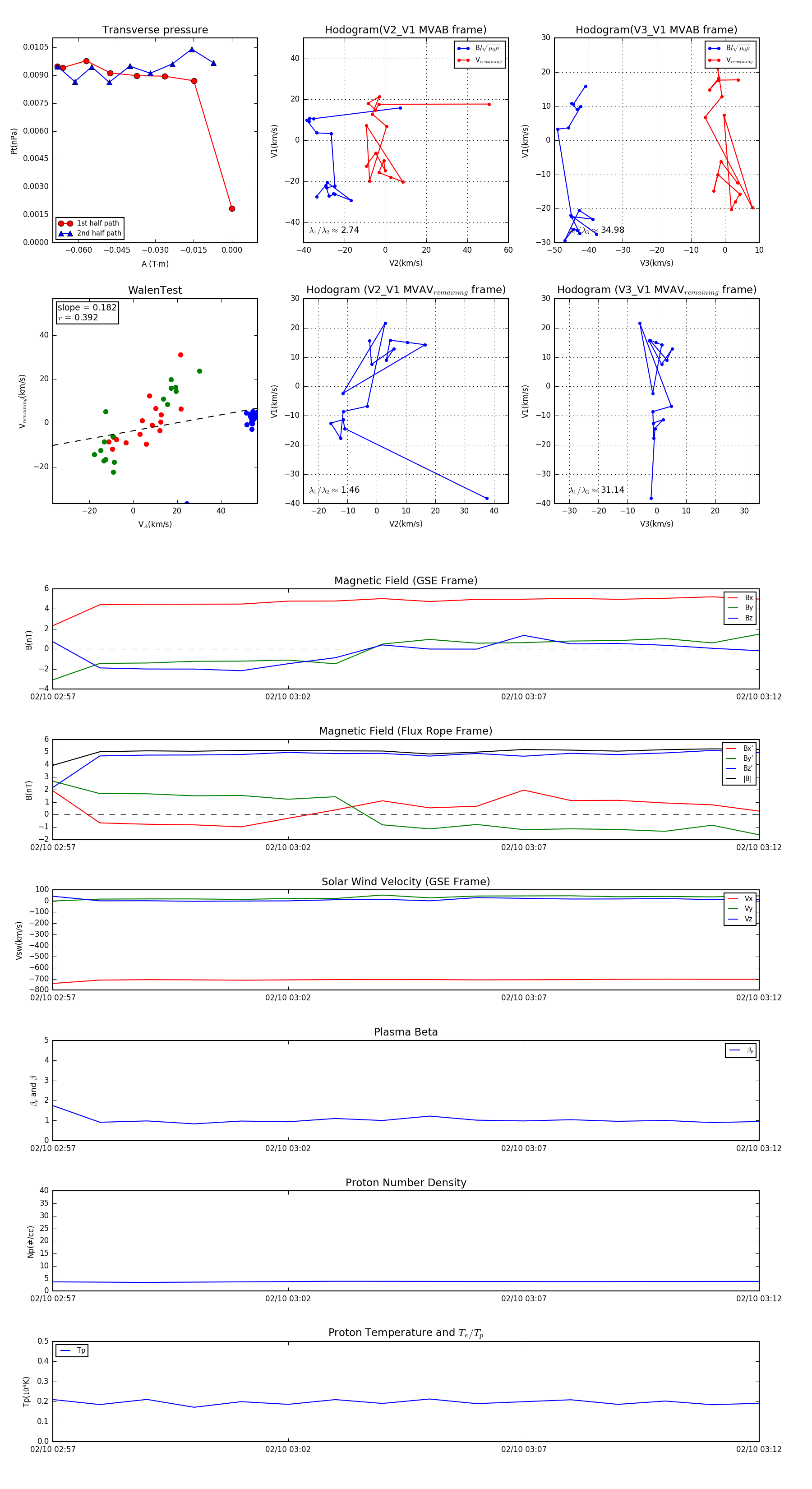Click the λ1/λ2 ≈ 1.46 annotation
Screen dimensions: 812x1489
[334, 490]
